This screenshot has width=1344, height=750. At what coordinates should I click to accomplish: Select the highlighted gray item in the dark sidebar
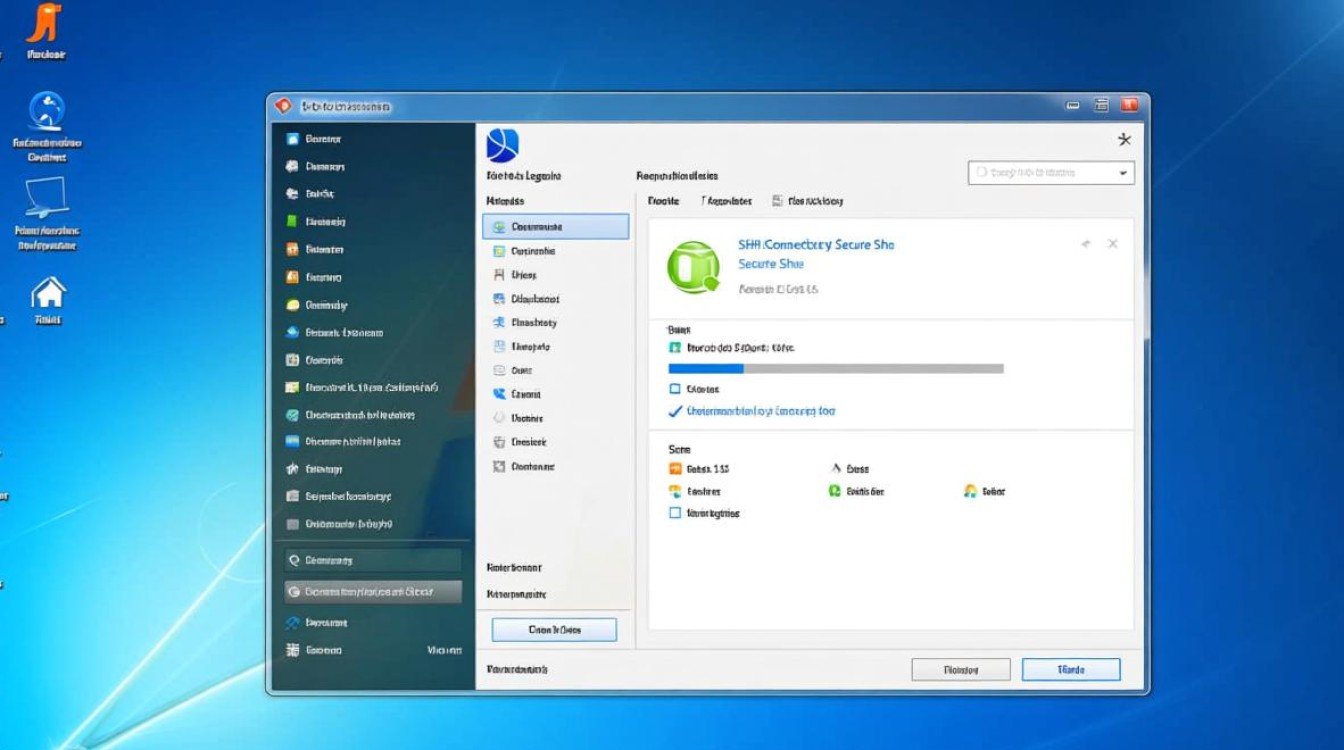pyautogui.click(x=373, y=592)
